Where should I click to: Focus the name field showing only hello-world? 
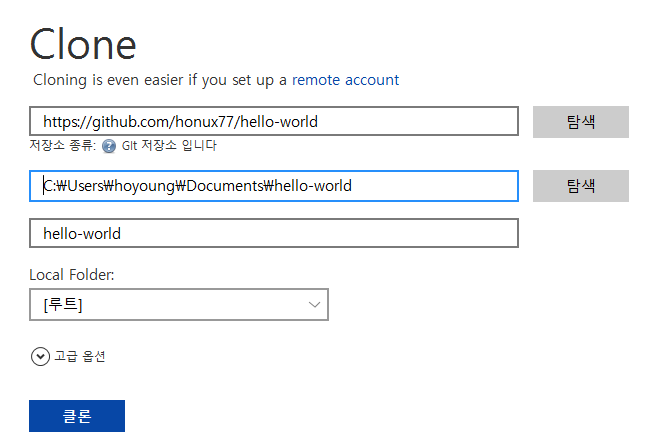pyautogui.click(x=274, y=233)
